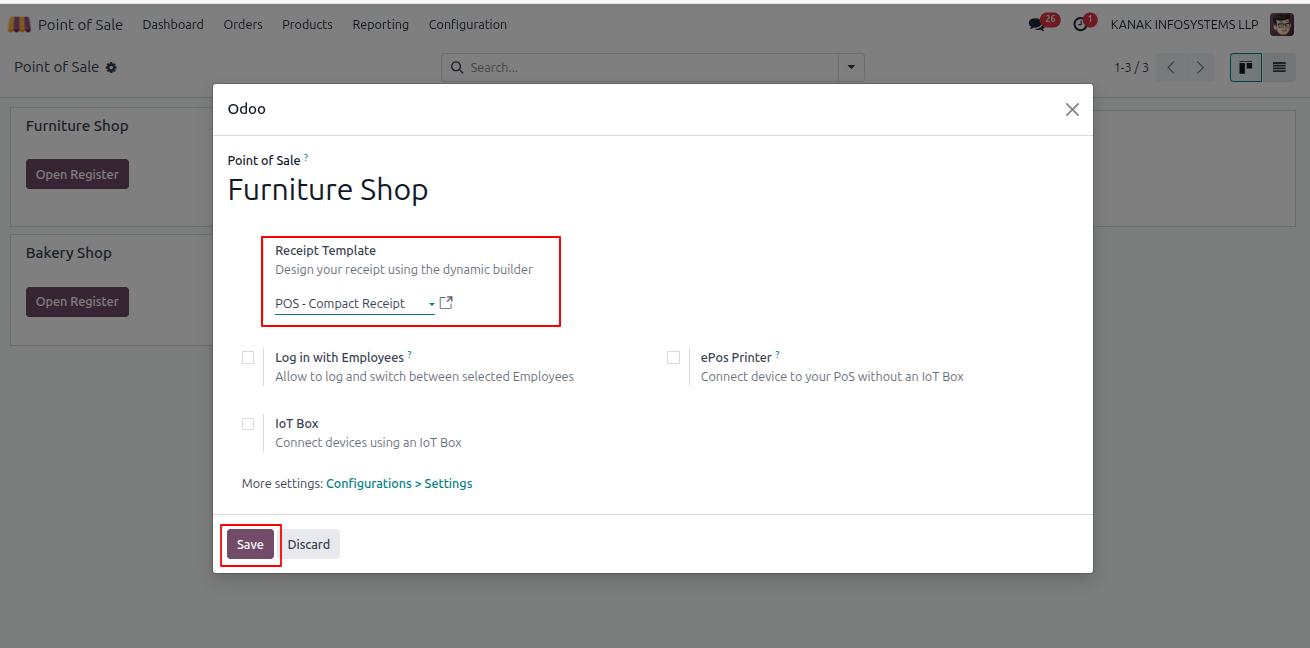Open Register for Furniture Shop

tap(77, 174)
